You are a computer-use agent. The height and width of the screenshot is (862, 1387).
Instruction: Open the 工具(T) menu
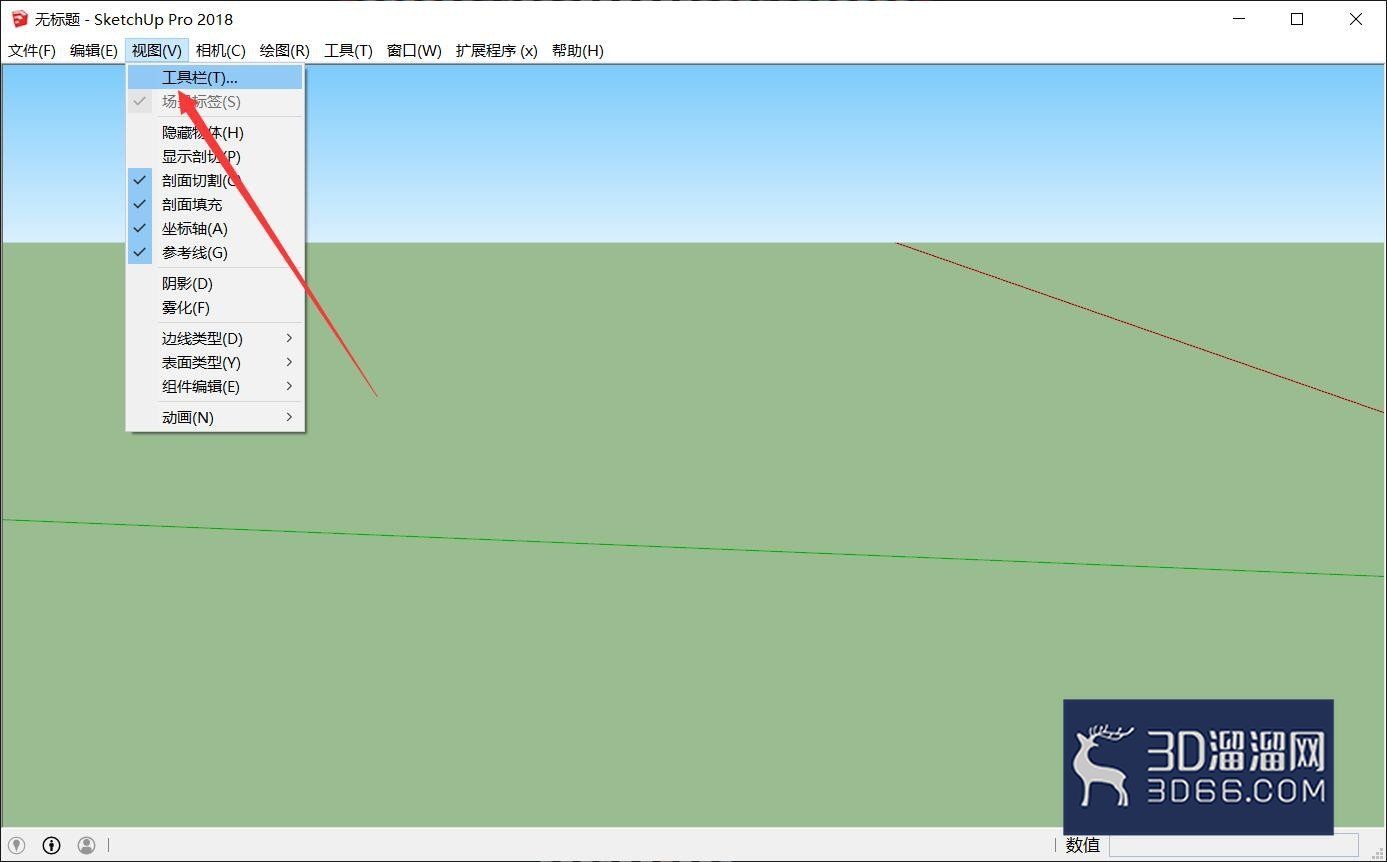348,51
